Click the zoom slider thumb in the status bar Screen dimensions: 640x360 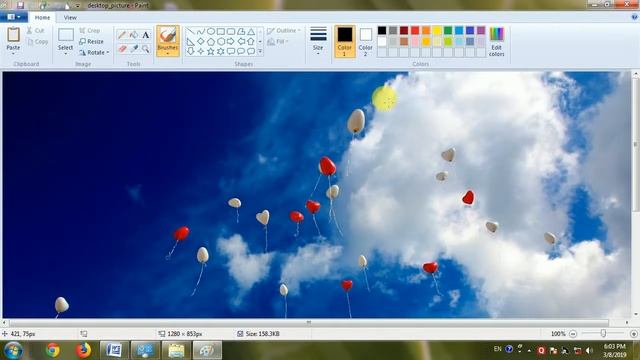point(603,333)
